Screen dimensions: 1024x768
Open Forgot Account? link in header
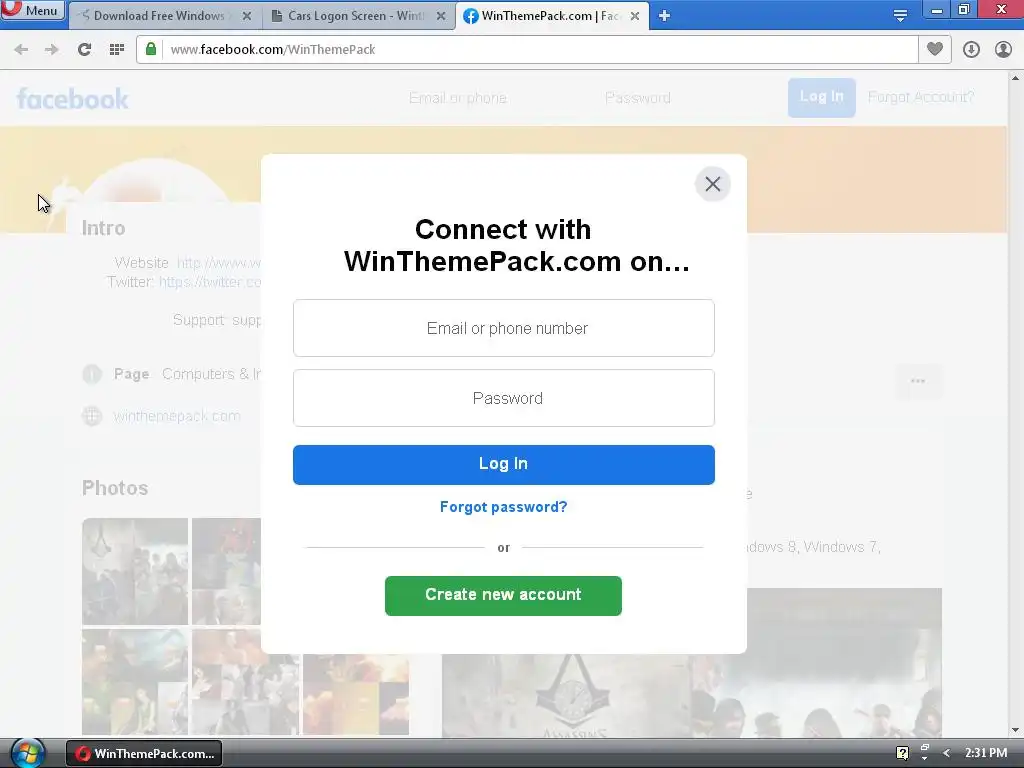[x=921, y=97]
